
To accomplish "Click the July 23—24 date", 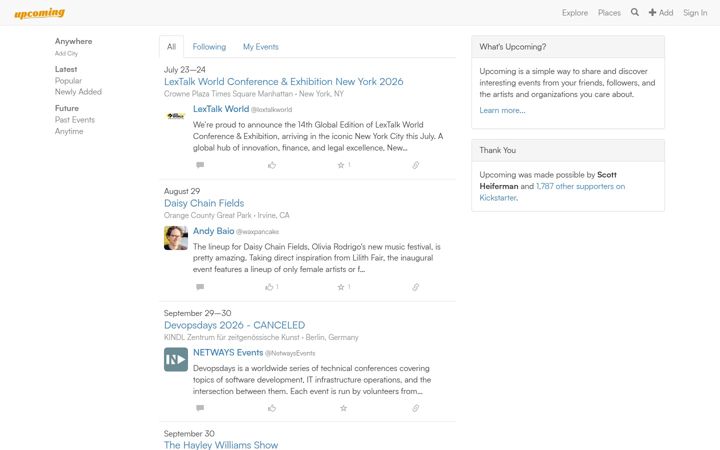I will click(x=185, y=70).
